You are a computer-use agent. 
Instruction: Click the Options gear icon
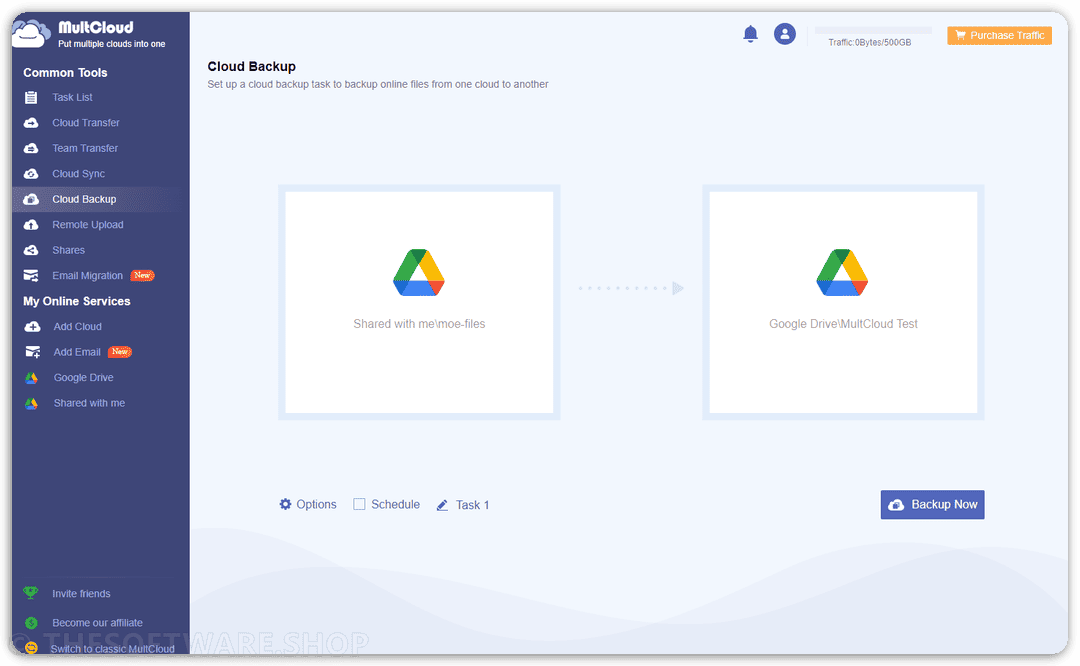(x=285, y=504)
